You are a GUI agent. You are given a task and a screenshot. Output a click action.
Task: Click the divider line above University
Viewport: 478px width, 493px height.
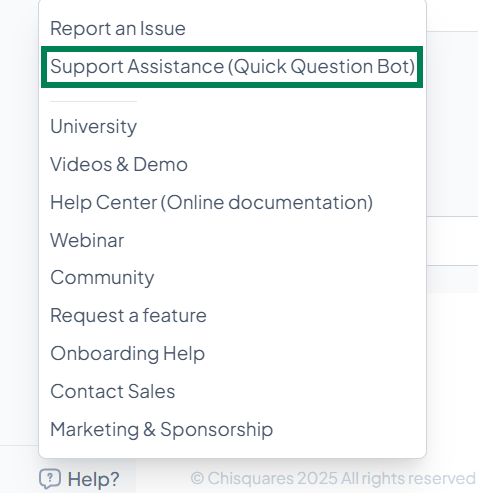[93, 101]
